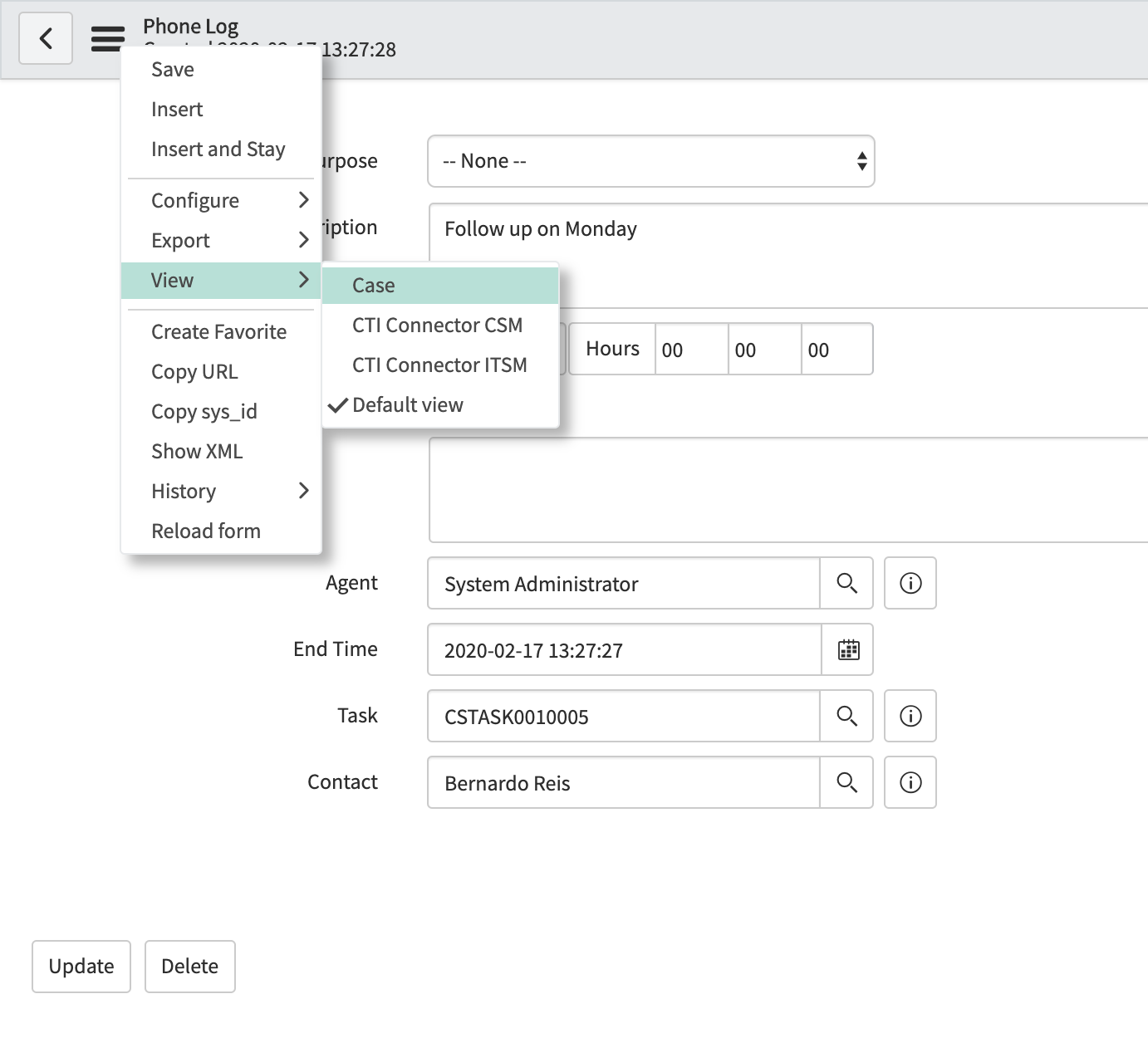
Task: Click the Update button
Action: [x=81, y=966]
